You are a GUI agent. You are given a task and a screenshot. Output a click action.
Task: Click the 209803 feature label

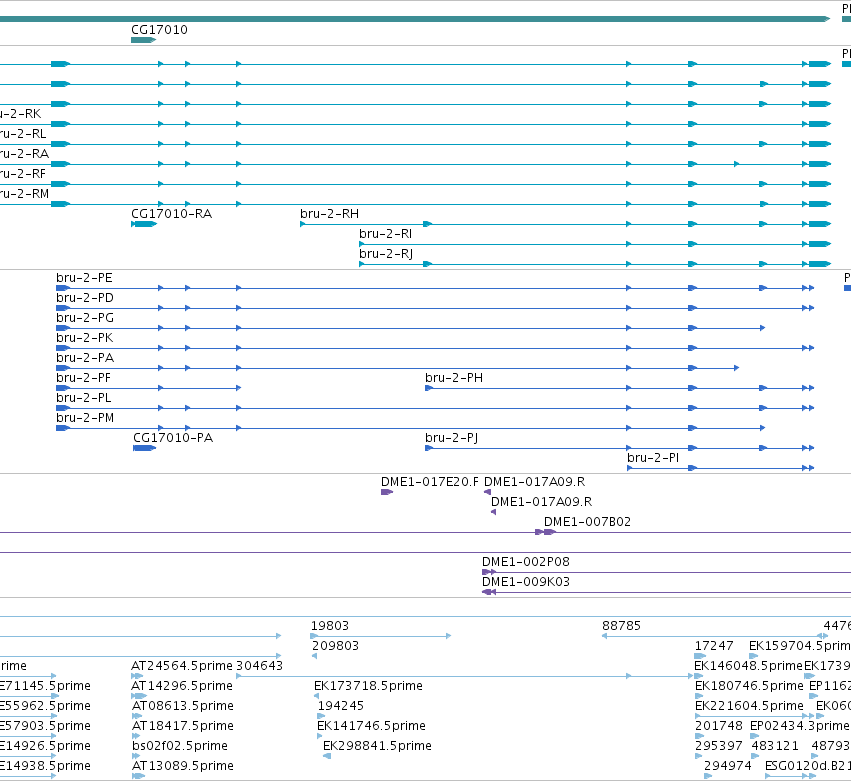coord(335,646)
